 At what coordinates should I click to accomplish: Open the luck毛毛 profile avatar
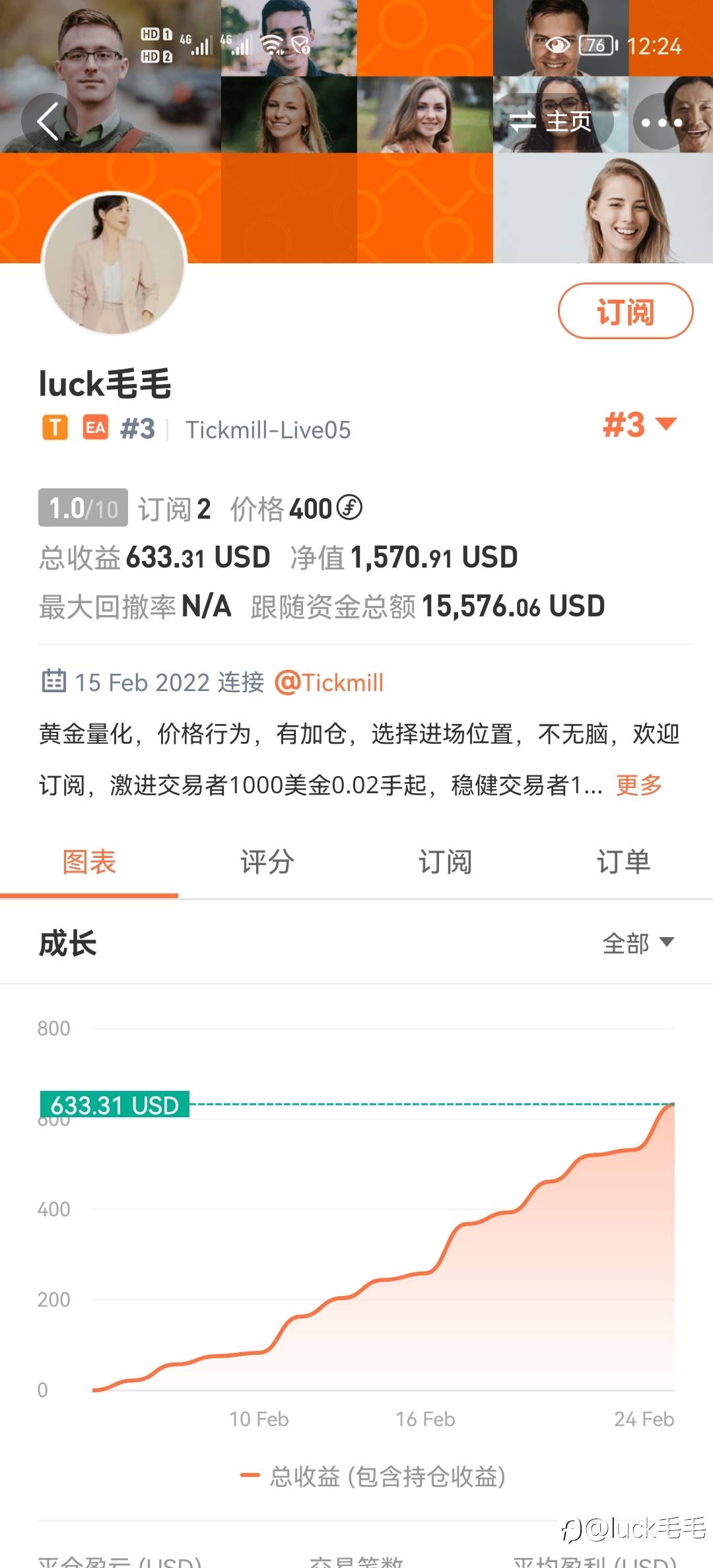[114, 263]
